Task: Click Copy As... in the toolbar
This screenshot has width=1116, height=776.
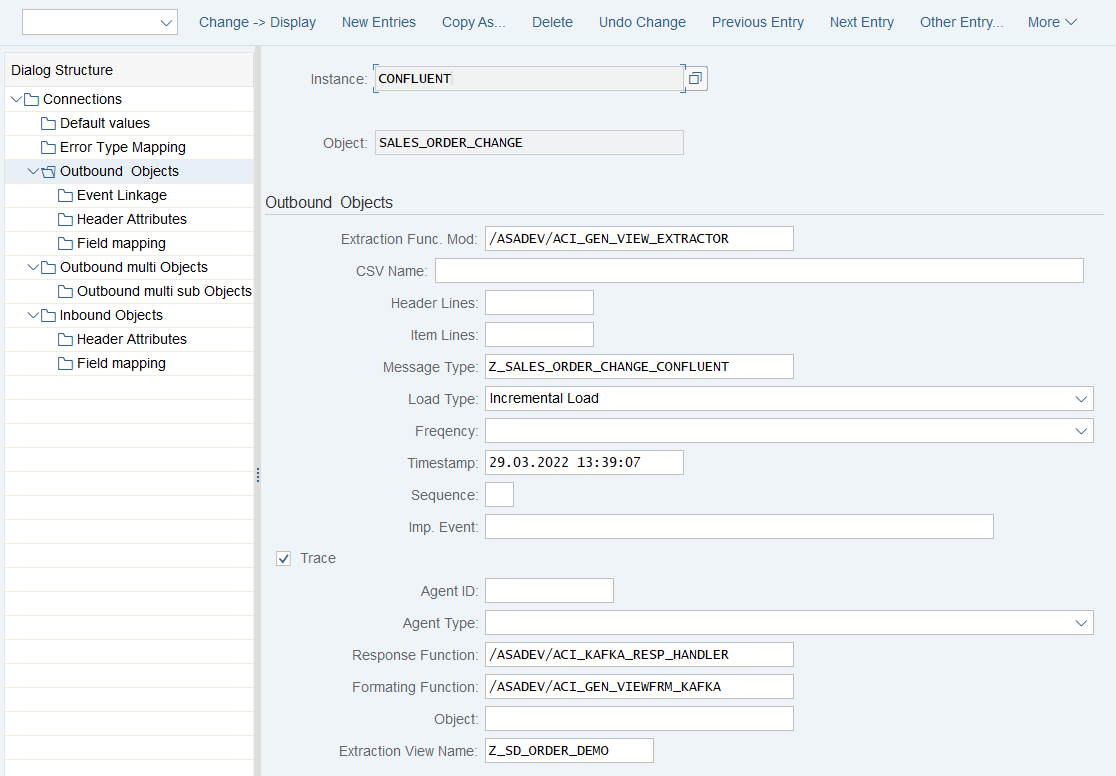Action: tap(474, 22)
